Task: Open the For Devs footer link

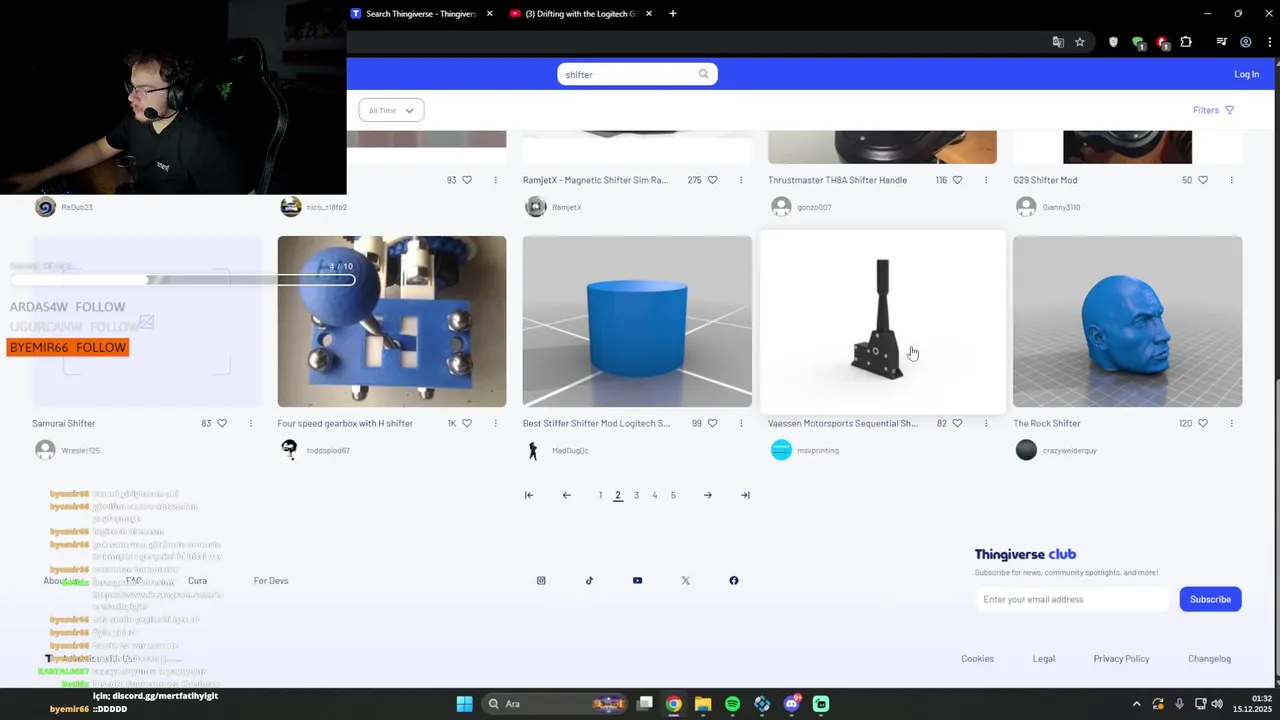Action: (x=271, y=580)
